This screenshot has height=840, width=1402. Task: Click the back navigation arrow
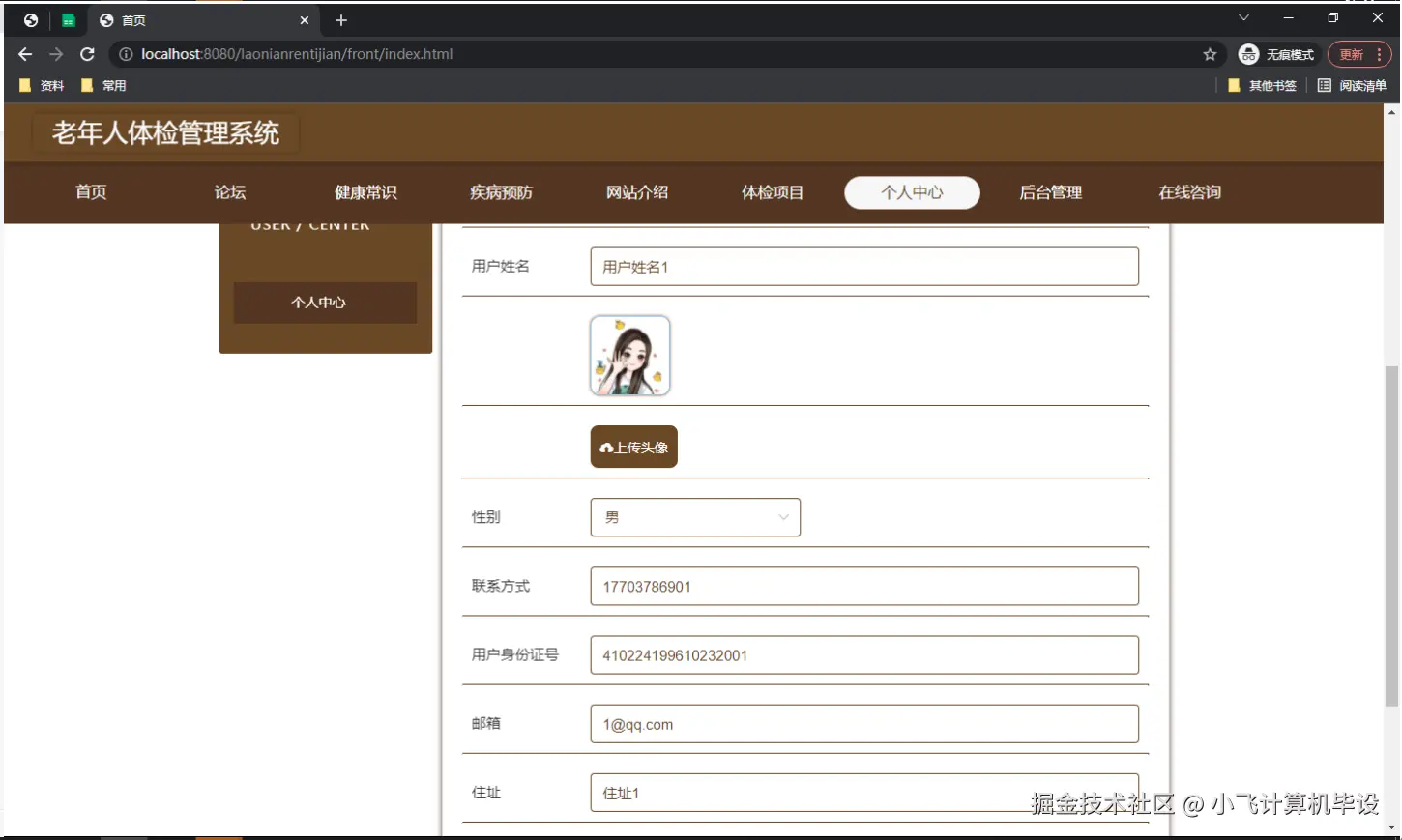[x=24, y=54]
